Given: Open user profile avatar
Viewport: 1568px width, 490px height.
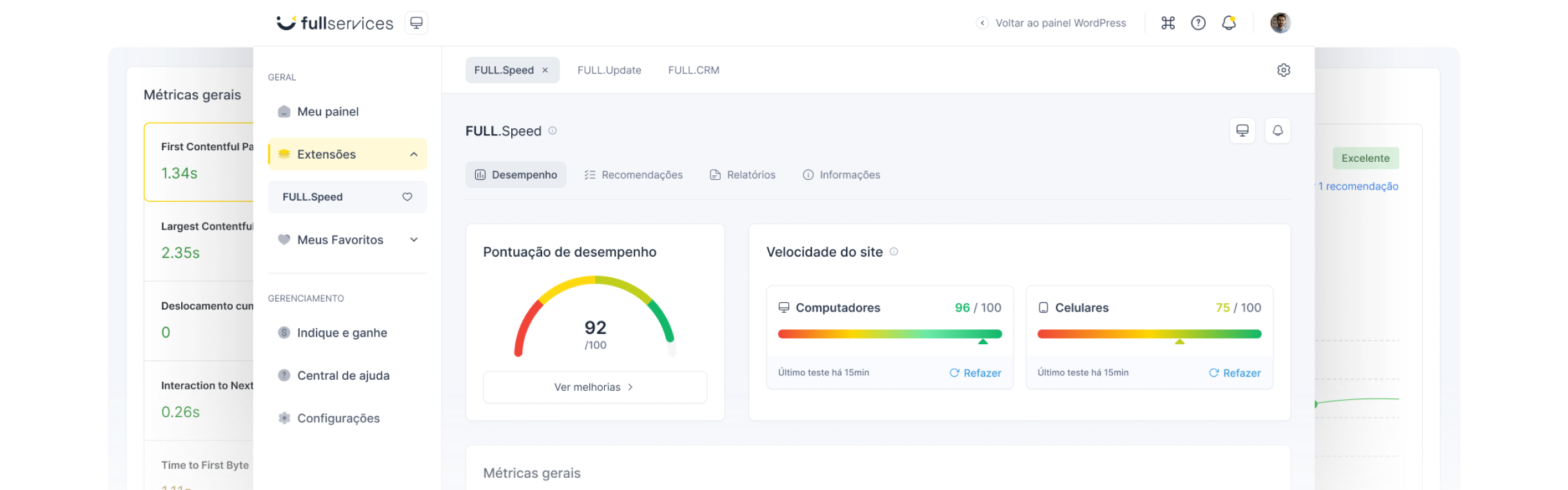Looking at the screenshot, I should 1280,23.
